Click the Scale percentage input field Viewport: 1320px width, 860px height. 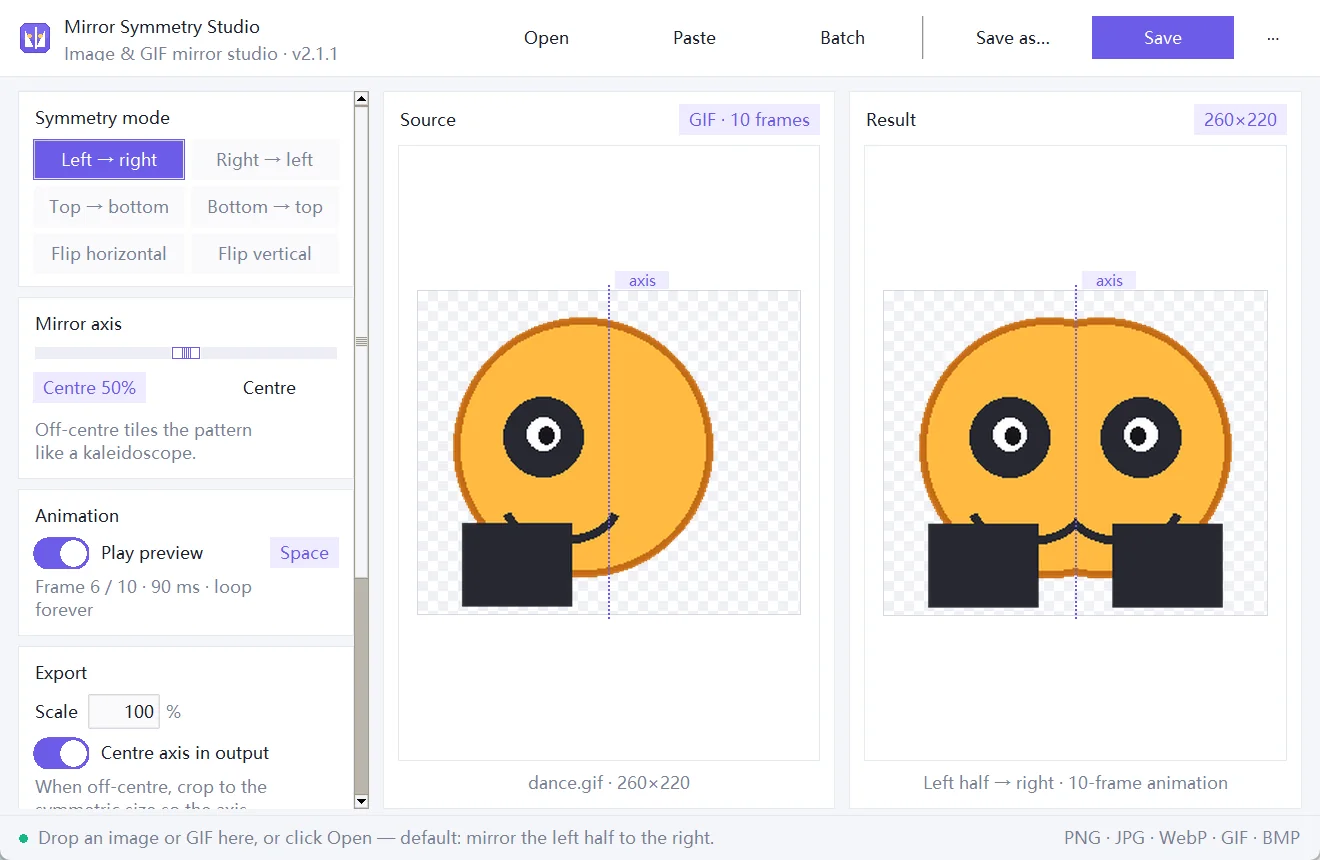point(124,712)
